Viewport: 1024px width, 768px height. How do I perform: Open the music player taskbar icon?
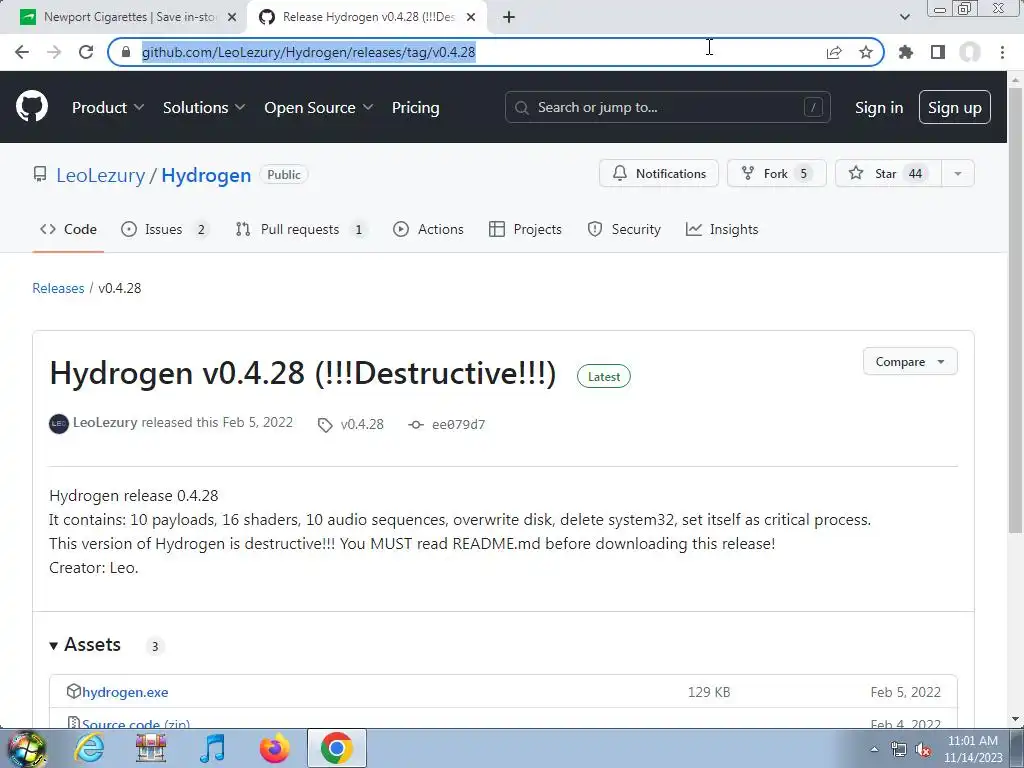click(x=212, y=748)
